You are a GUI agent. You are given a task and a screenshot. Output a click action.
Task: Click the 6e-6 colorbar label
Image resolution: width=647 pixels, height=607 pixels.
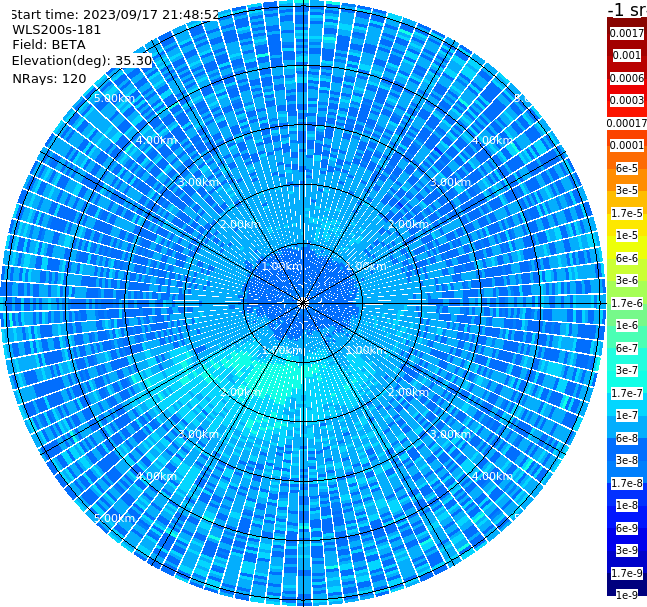coord(627,258)
